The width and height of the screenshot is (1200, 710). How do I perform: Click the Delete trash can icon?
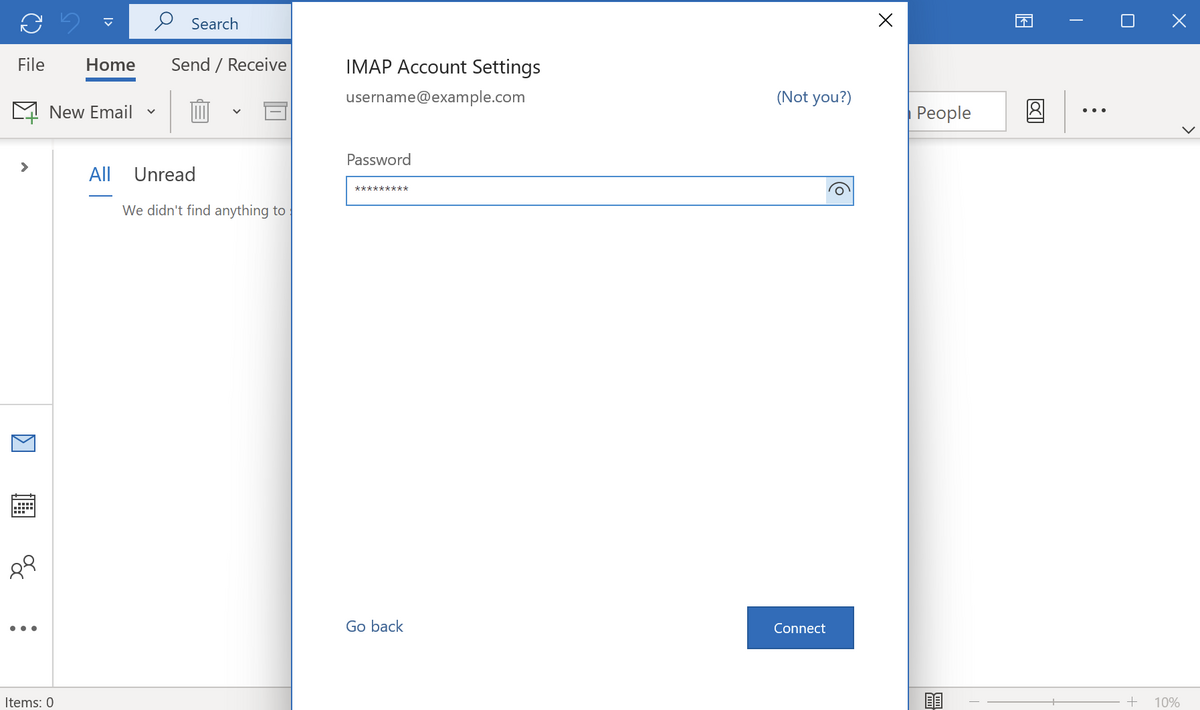coord(200,112)
